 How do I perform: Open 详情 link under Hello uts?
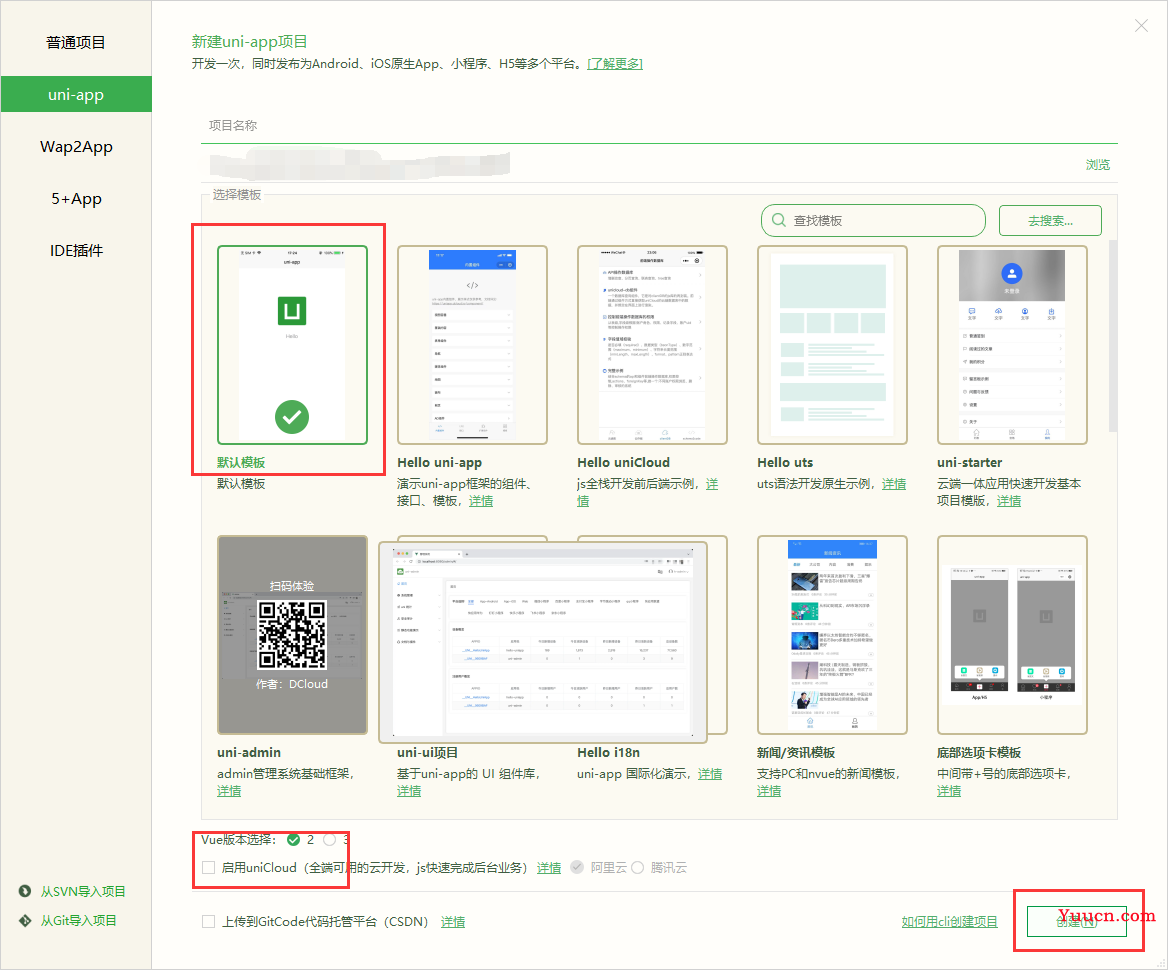[x=894, y=484]
